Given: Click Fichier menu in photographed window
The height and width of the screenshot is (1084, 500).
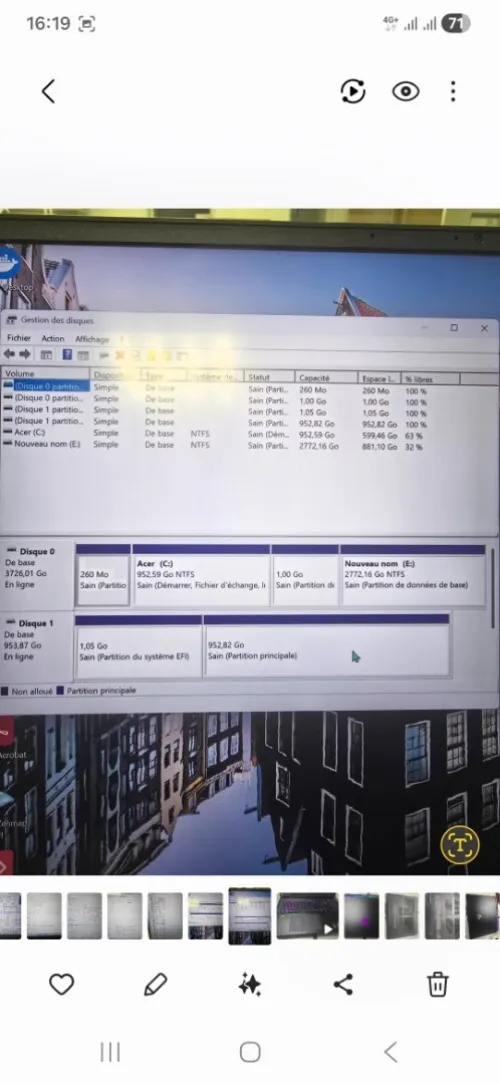Looking at the screenshot, I should click(19, 338).
